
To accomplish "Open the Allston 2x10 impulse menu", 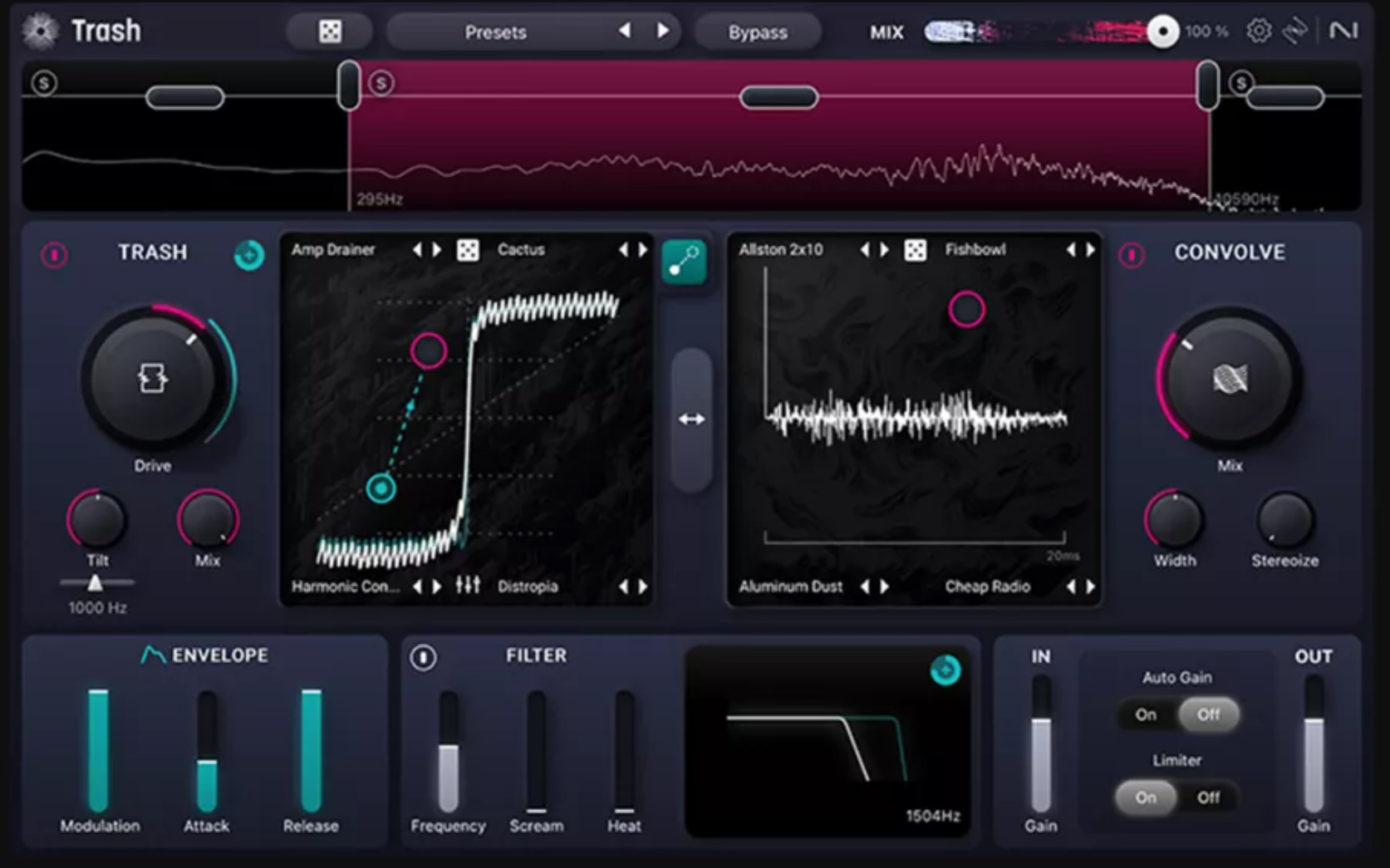I will tap(781, 250).
